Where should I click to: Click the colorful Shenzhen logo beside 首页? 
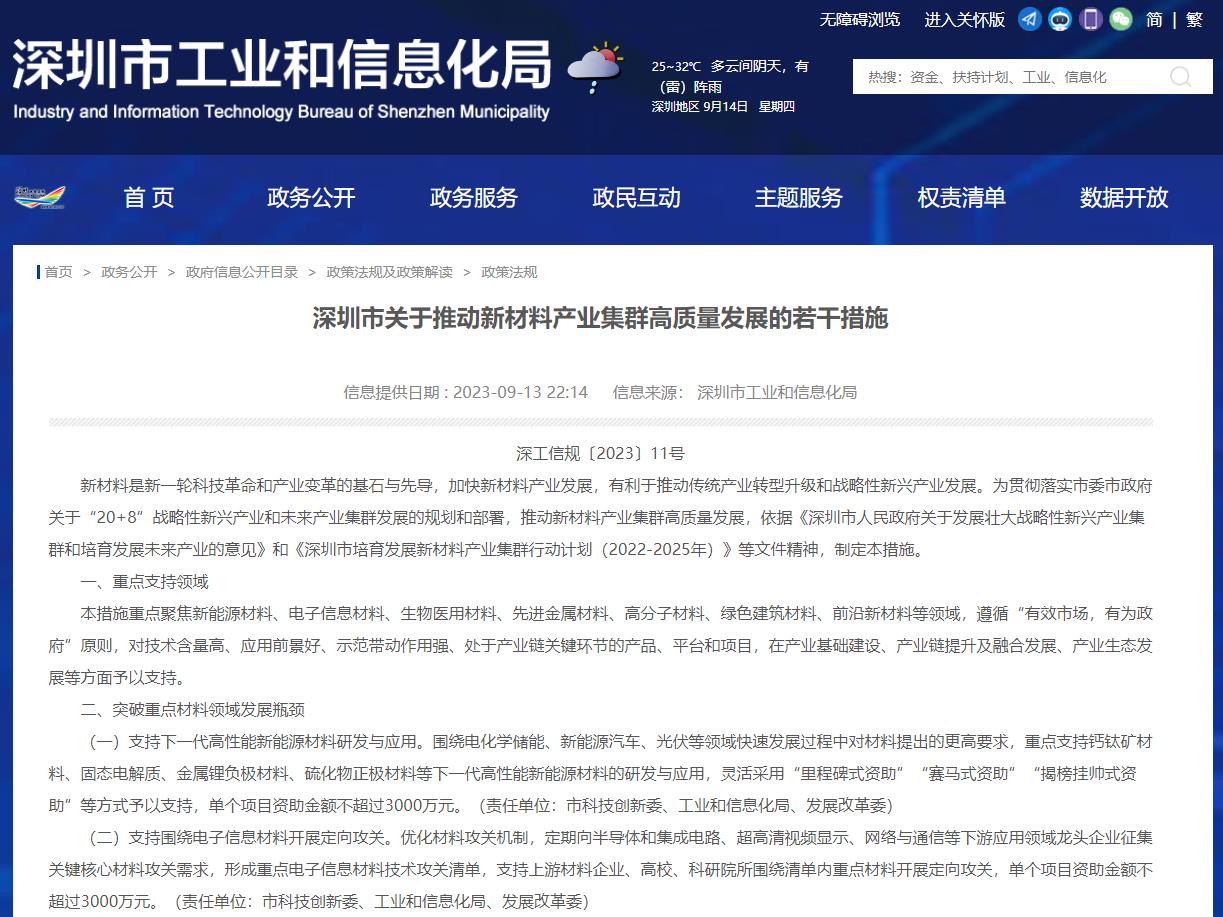pos(40,197)
